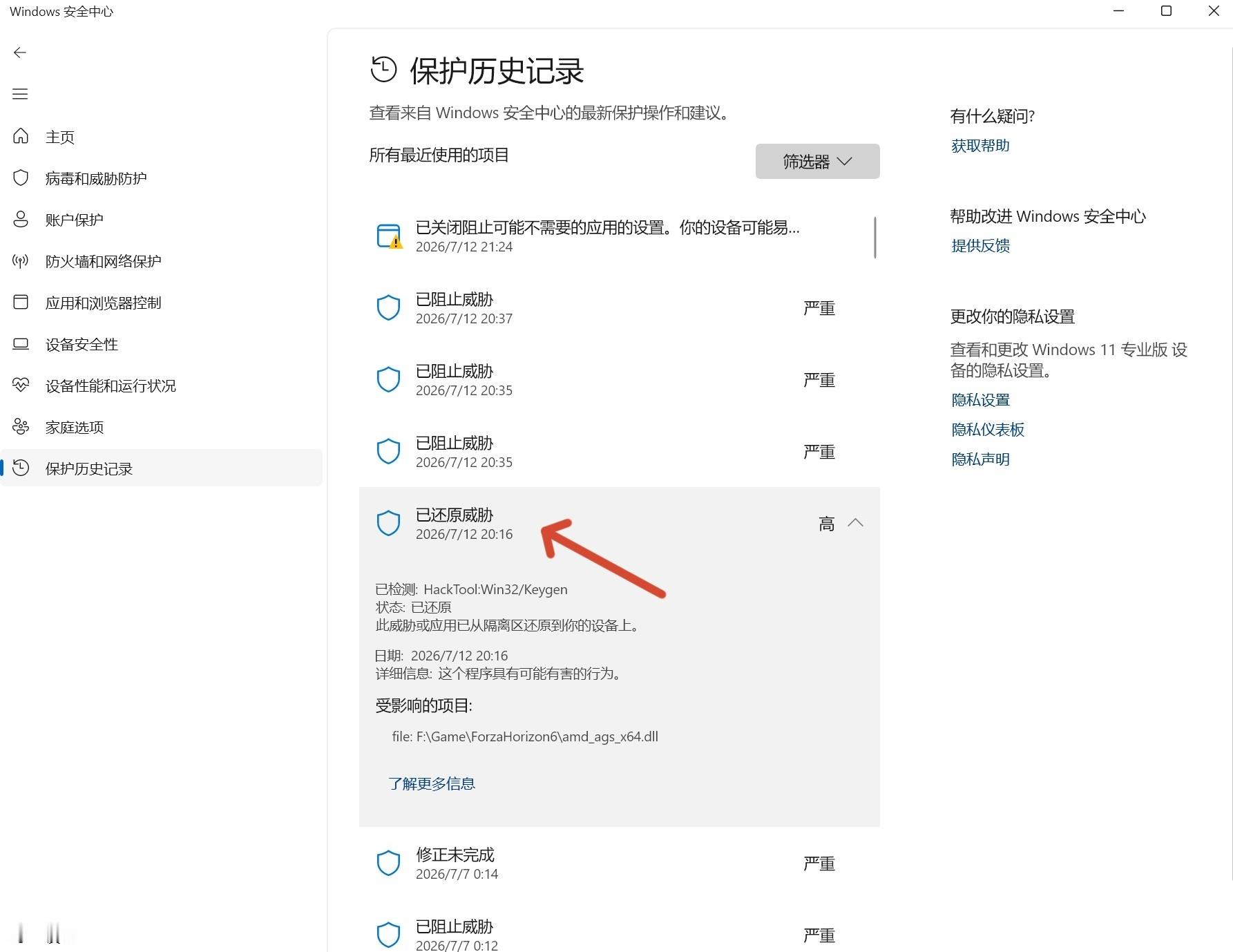This screenshot has height=952, width=1233.
Task: Expand the 修正未完成 2026/7/7 0:14 entry
Action: tap(619, 864)
